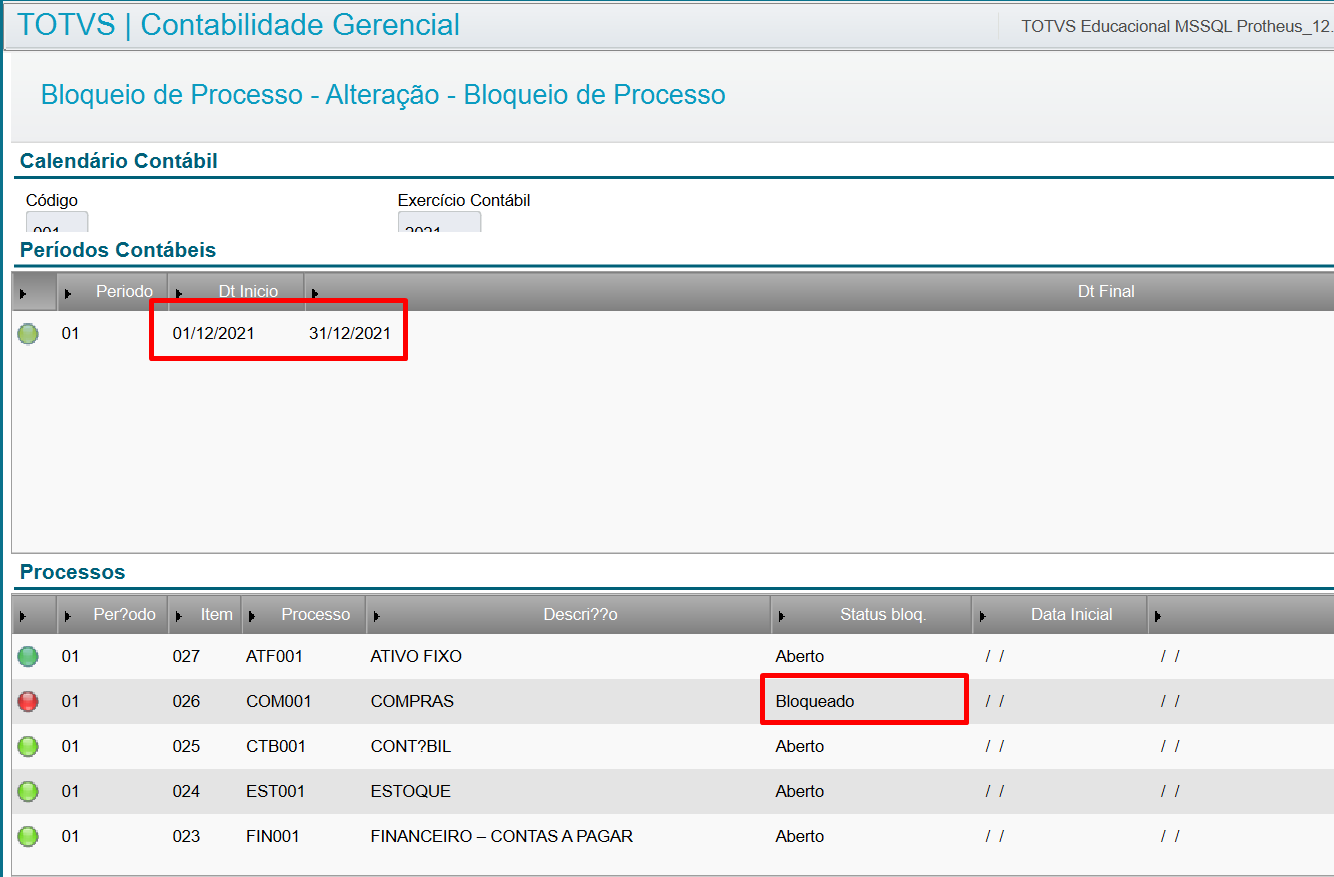Click green status icon for CTB001 row
Screen dimensions: 1334x877
pyautogui.click(x=28, y=747)
